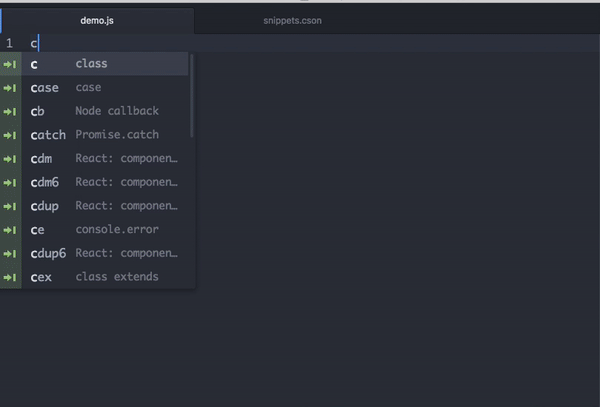This screenshot has width=600, height=407.
Task: Choose the 'cdup6' prefix in the autocomplete list
Action: click(48, 254)
